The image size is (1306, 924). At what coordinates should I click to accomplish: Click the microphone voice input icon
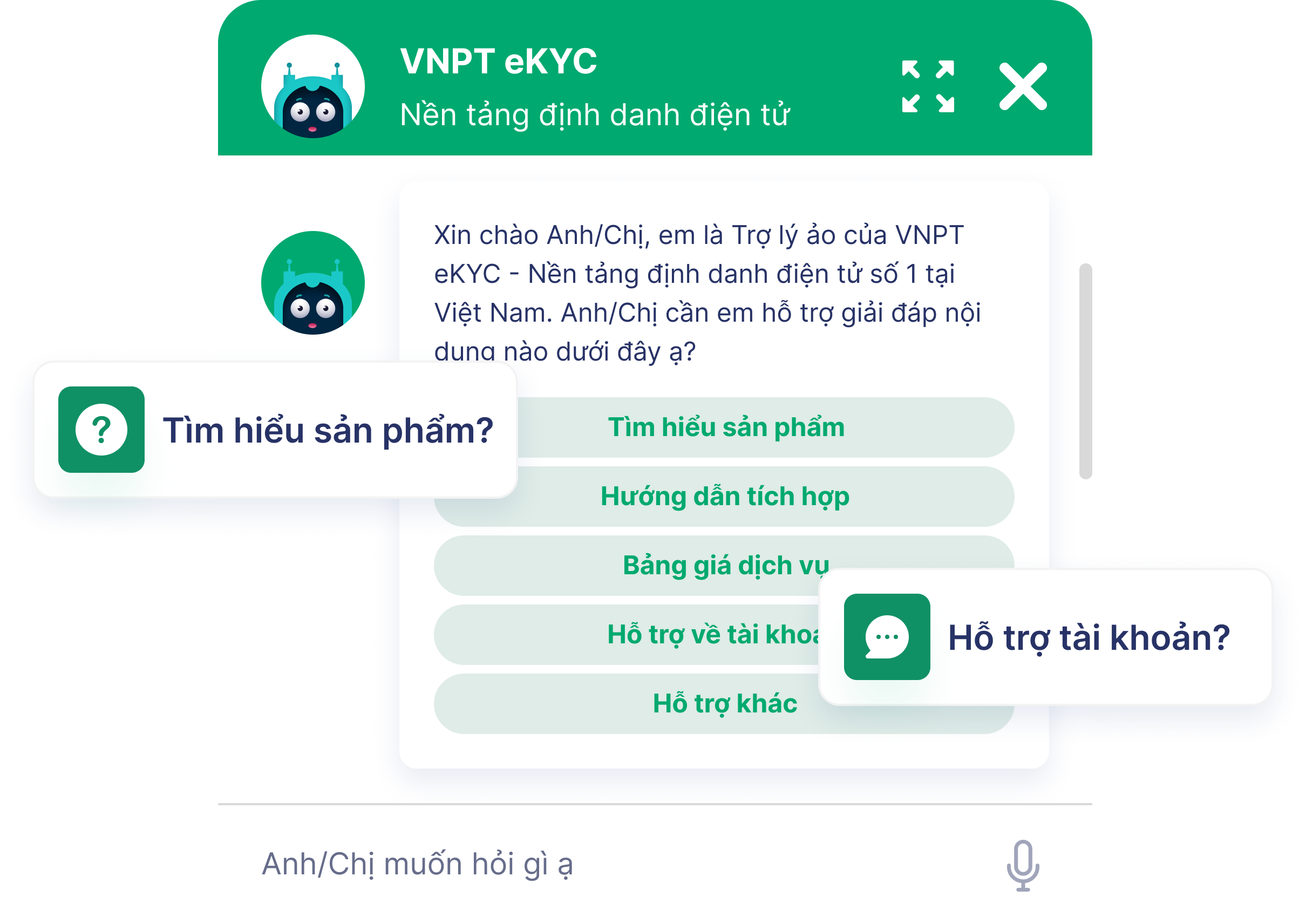(1023, 865)
